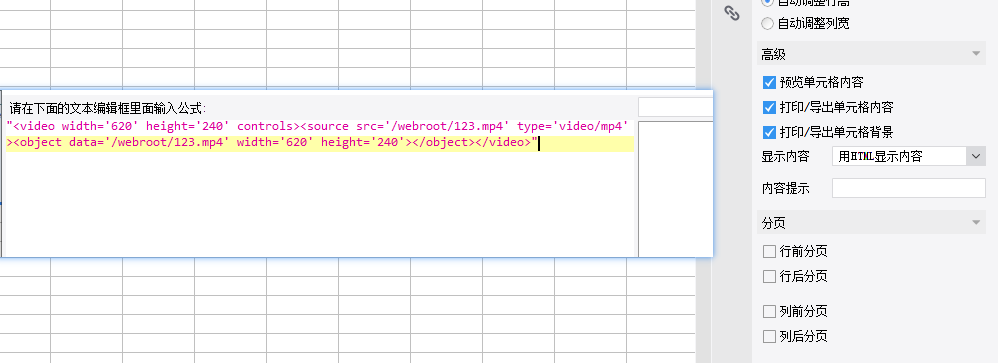Click the hyperlink chain icon
The width and height of the screenshot is (998, 363).
tap(732, 13)
